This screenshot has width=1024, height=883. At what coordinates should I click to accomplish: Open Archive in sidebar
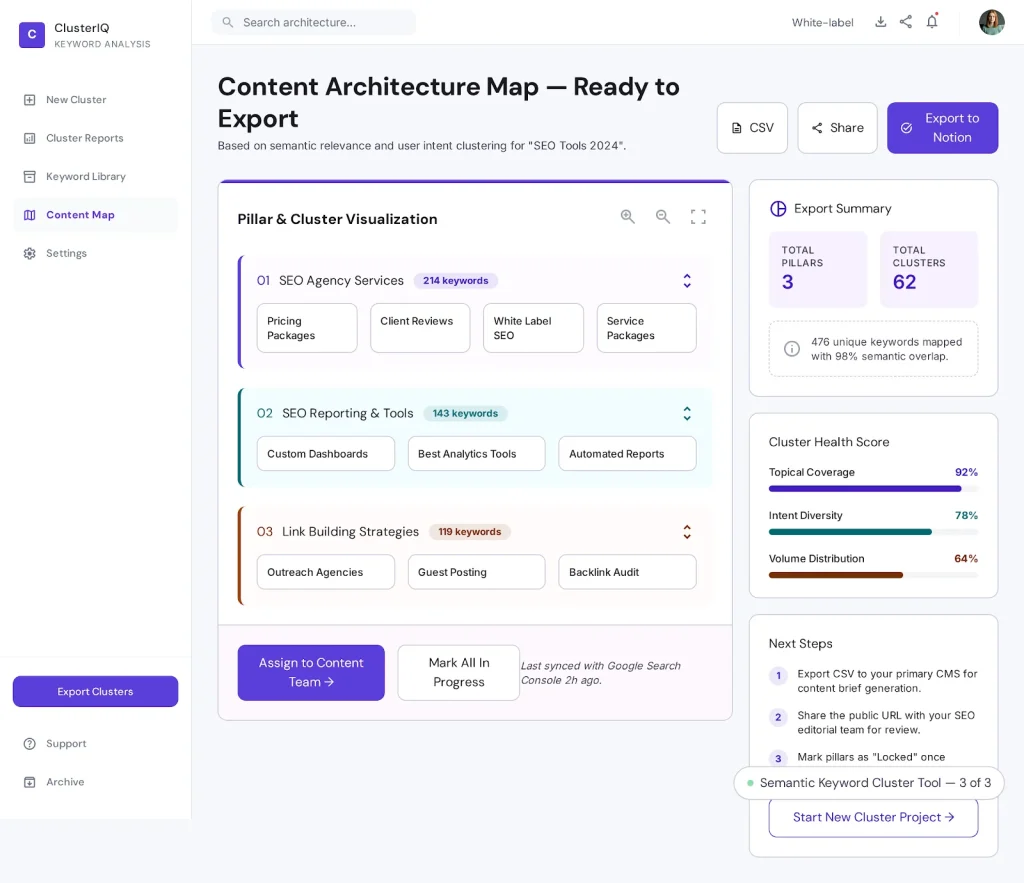point(95,782)
